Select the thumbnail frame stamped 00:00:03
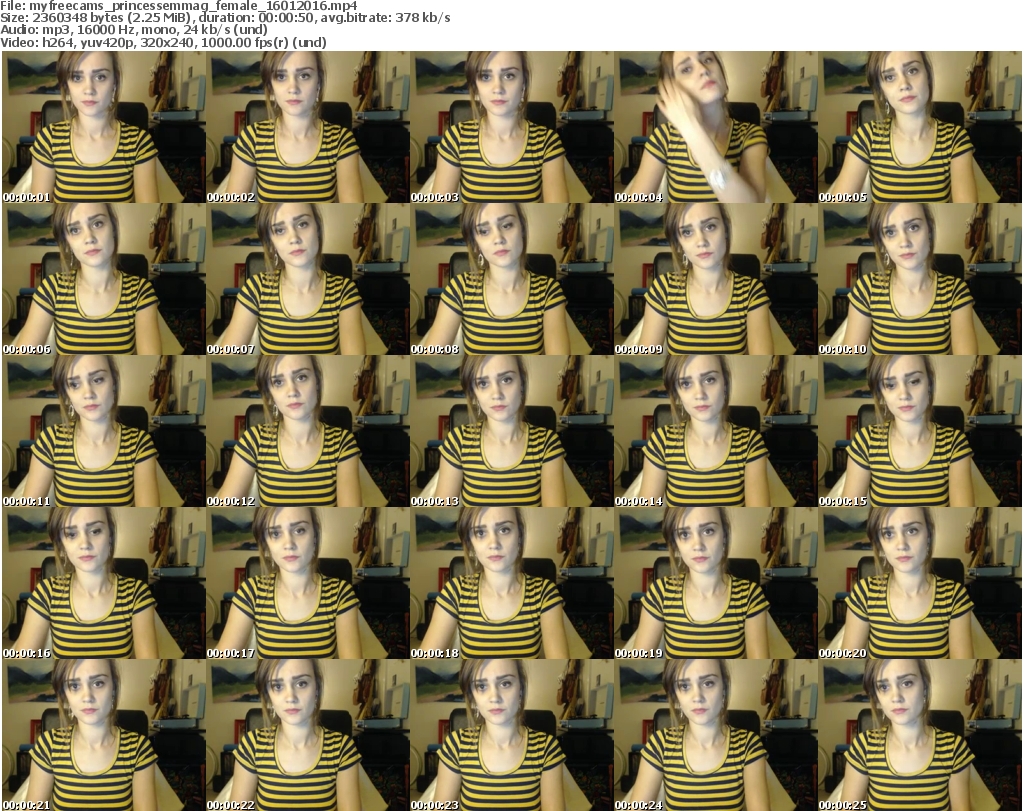The image size is (1024, 811). click(511, 127)
